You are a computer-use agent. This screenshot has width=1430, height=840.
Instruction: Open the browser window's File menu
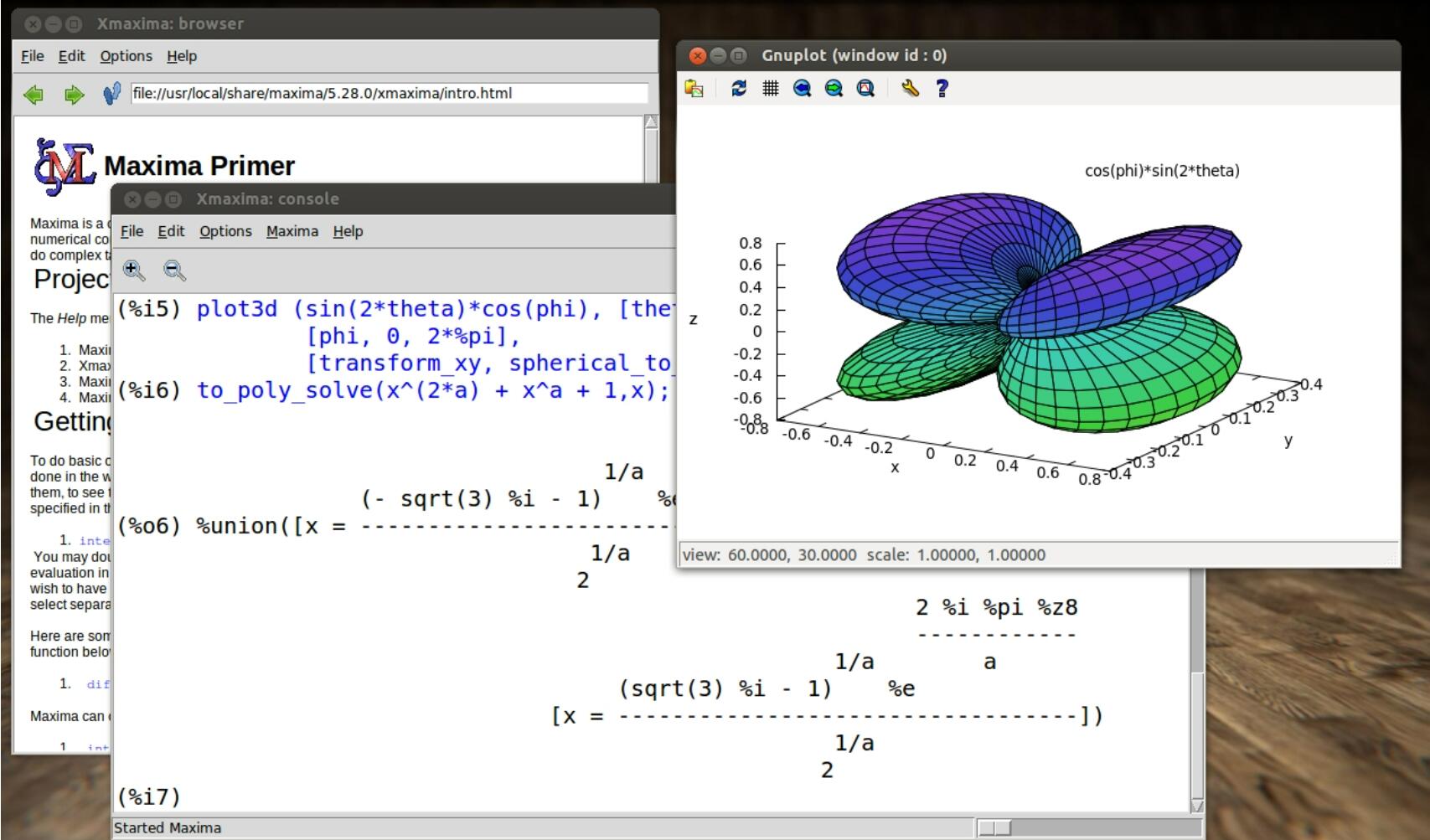(x=33, y=56)
